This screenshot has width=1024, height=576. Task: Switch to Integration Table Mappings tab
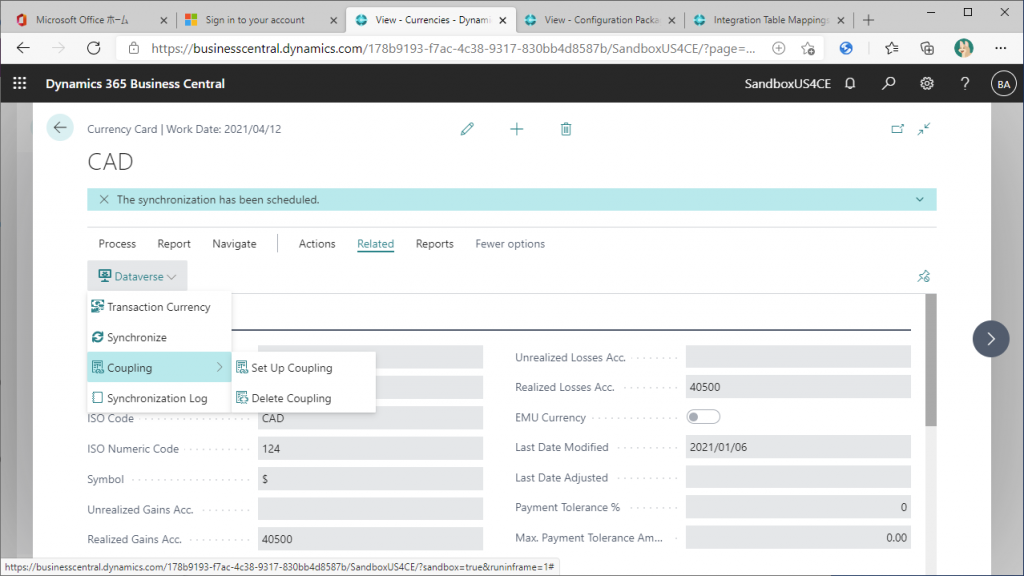[x=771, y=20]
